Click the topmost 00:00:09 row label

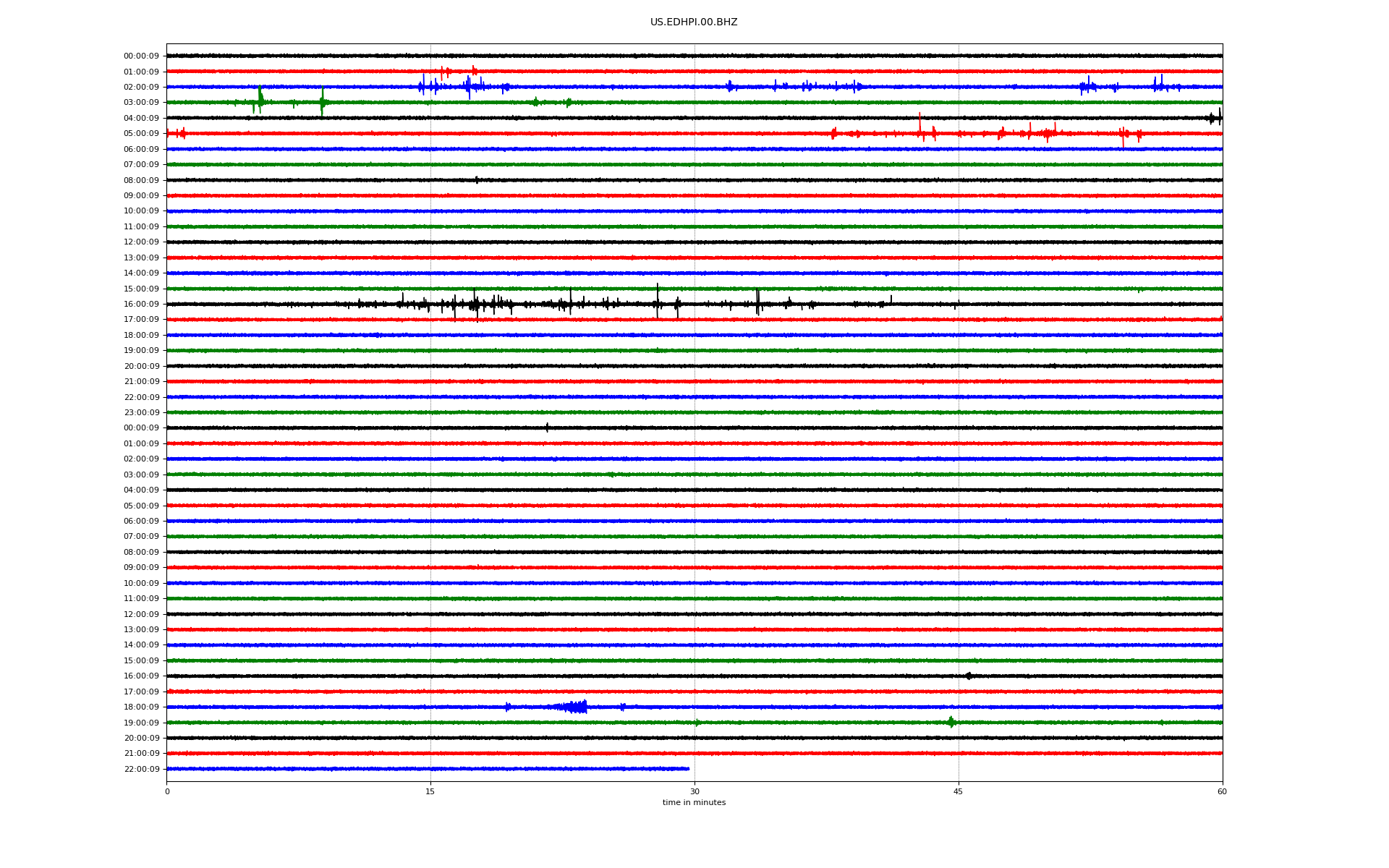pos(141,56)
